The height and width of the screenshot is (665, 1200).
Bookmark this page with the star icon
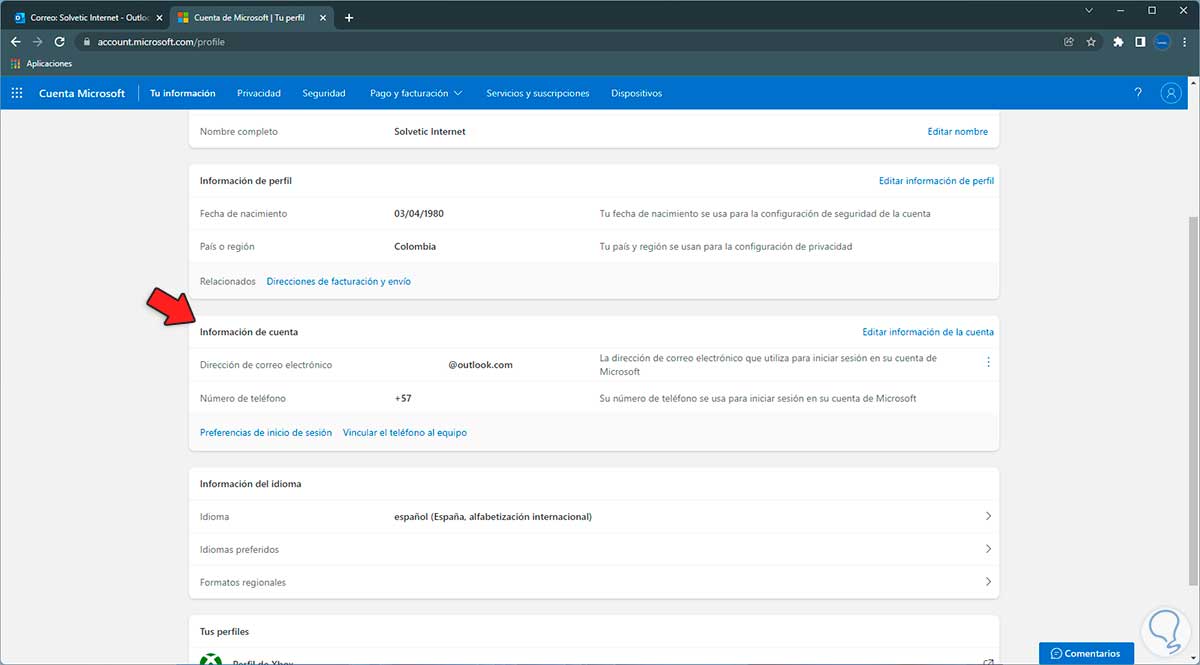pyautogui.click(x=1091, y=42)
